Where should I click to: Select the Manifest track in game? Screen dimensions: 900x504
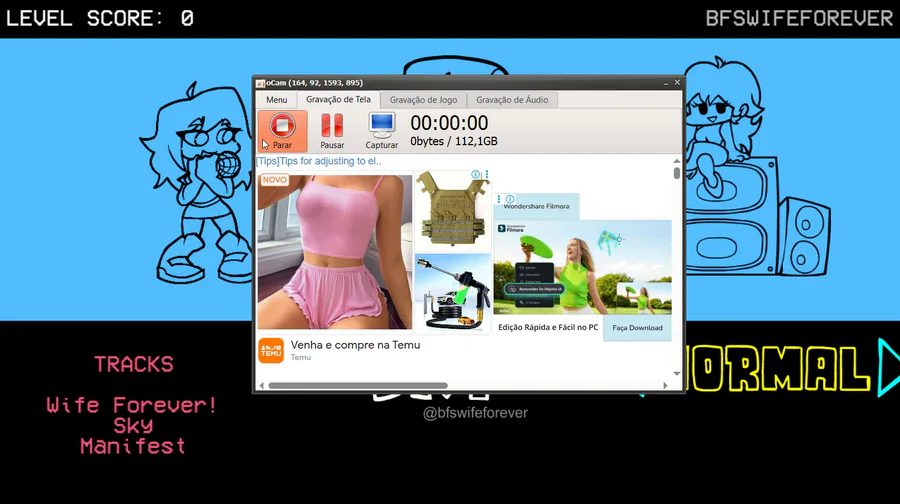(133, 446)
